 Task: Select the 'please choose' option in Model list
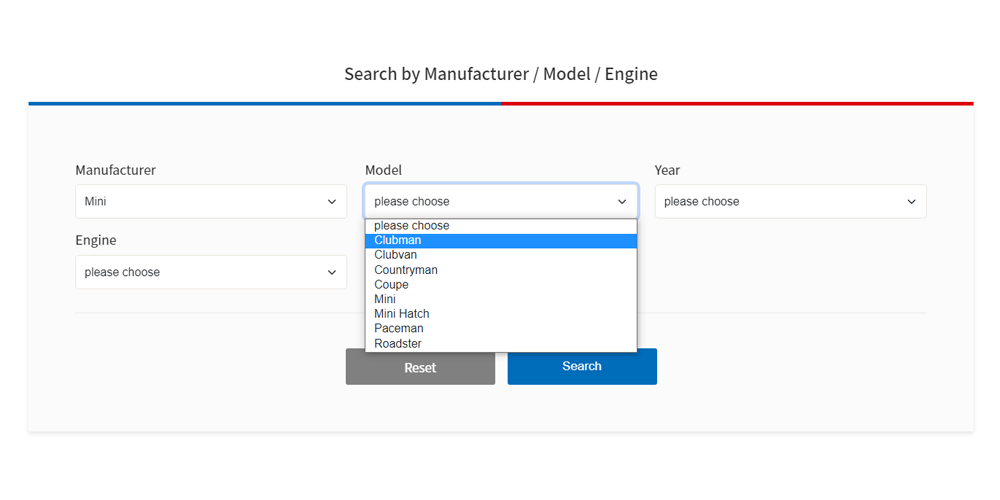click(501, 226)
